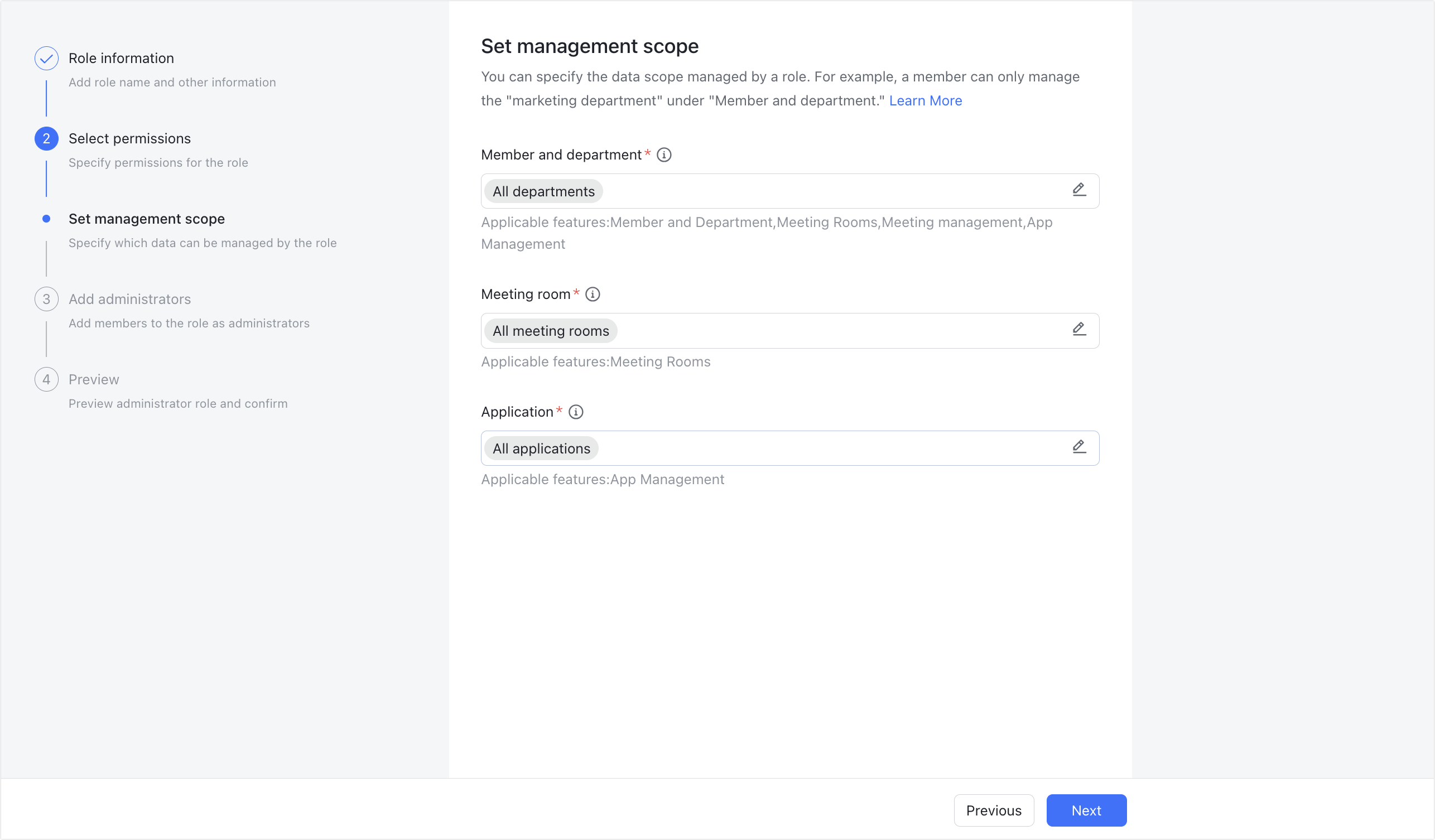Select the All applications tag
Screen dimensions: 1435x840
tap(541, 448)
